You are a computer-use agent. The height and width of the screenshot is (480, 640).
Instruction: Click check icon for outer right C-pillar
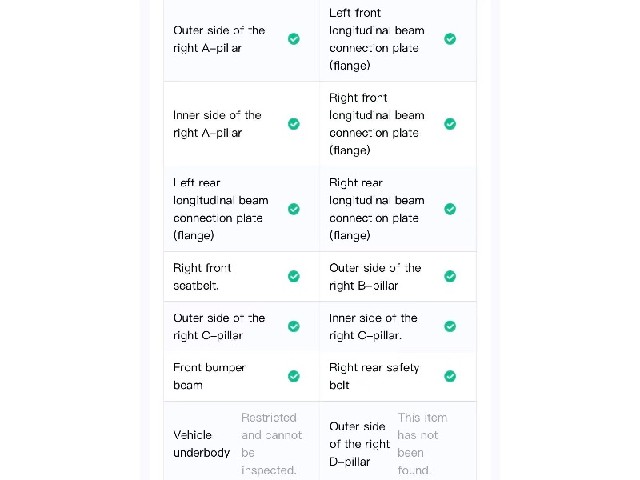pos(293,327)
